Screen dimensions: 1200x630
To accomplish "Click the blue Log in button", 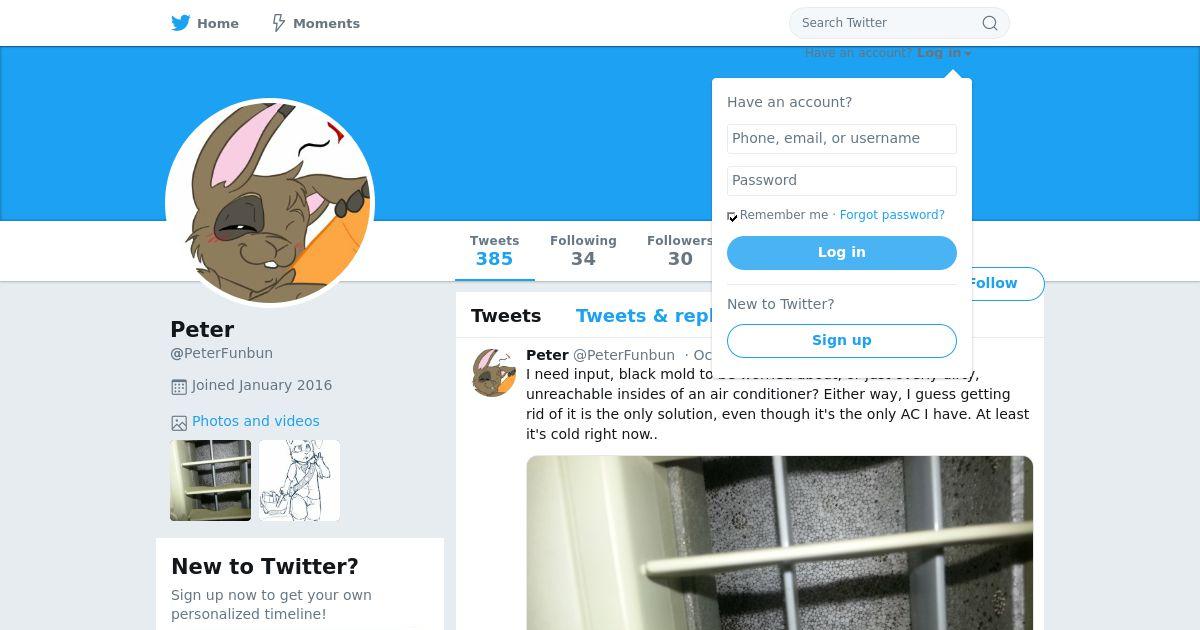I will pyautogui.click(x=842, y=253).
